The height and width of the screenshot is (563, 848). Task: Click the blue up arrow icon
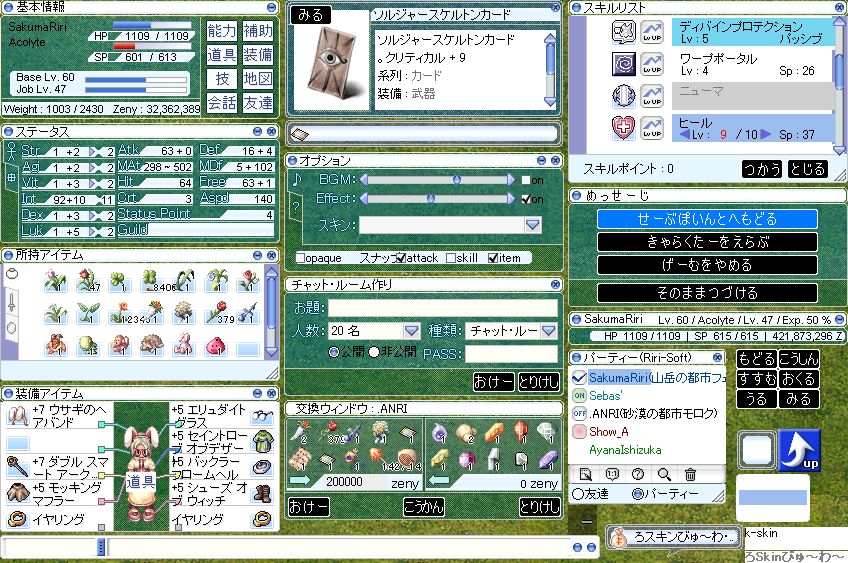click(800, 450)
